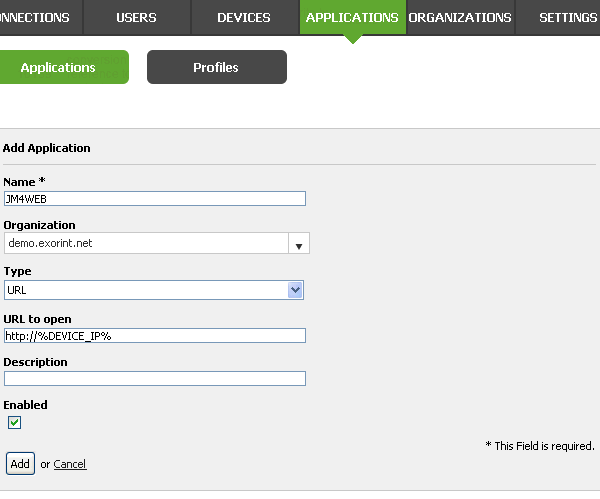
Task: Click the Cancel link
Action: coord(70,464)
